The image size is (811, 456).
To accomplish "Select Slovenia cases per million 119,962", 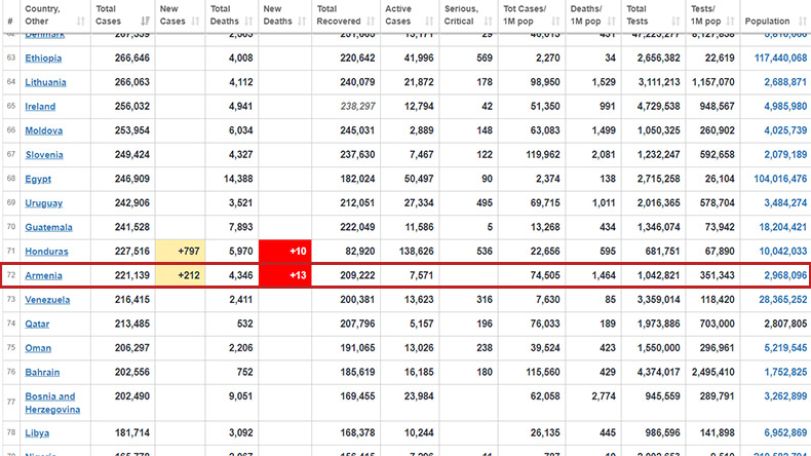I will [543, 155].
